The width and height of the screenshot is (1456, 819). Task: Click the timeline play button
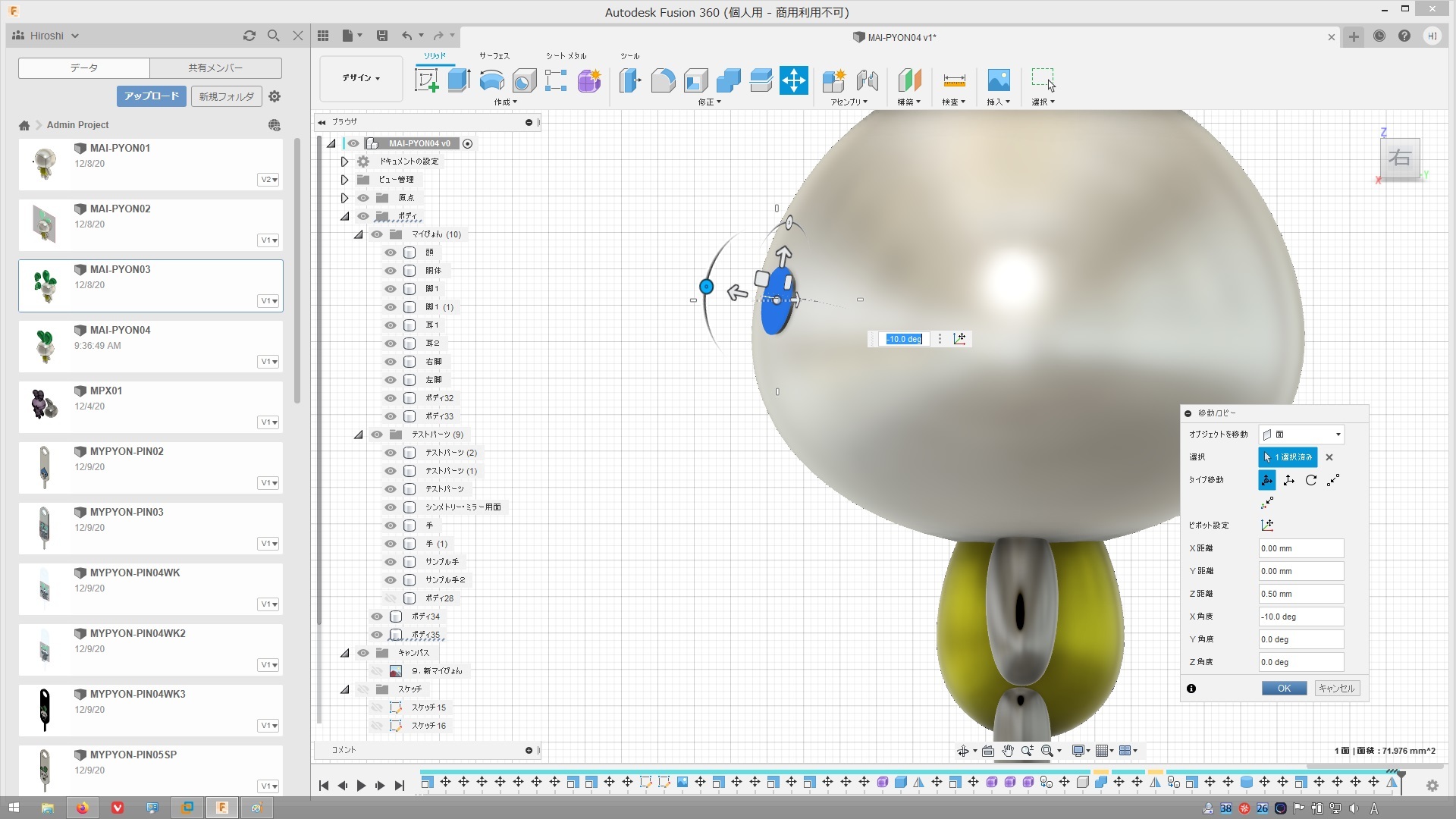pos(361,786)
